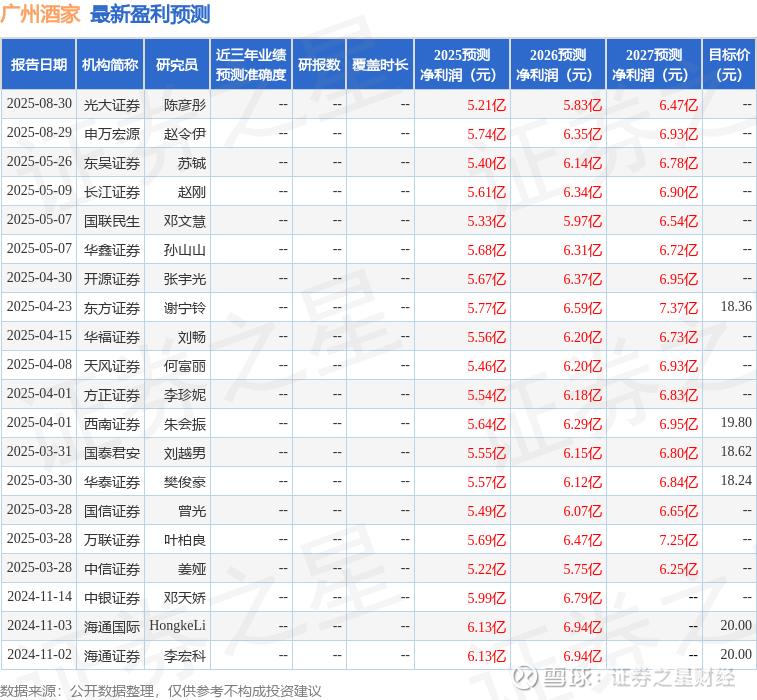Viewport: 757px width, 700px height.
Task: Click the 光大证券 institution cell
Action: [x=112, y=105]
